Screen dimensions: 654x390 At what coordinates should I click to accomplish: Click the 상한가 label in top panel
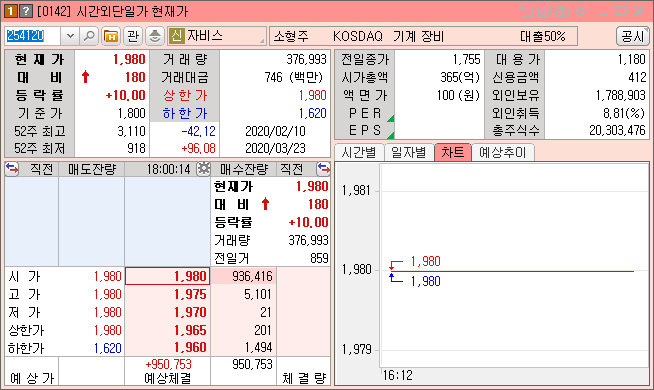click(x=185, y=96)
